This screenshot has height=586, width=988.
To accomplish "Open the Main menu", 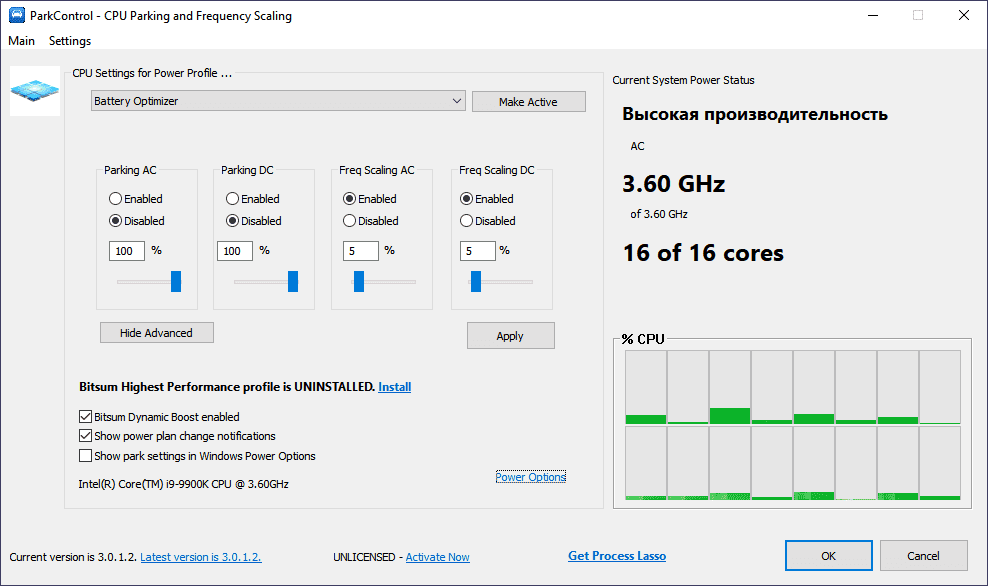I will [21, 40].
